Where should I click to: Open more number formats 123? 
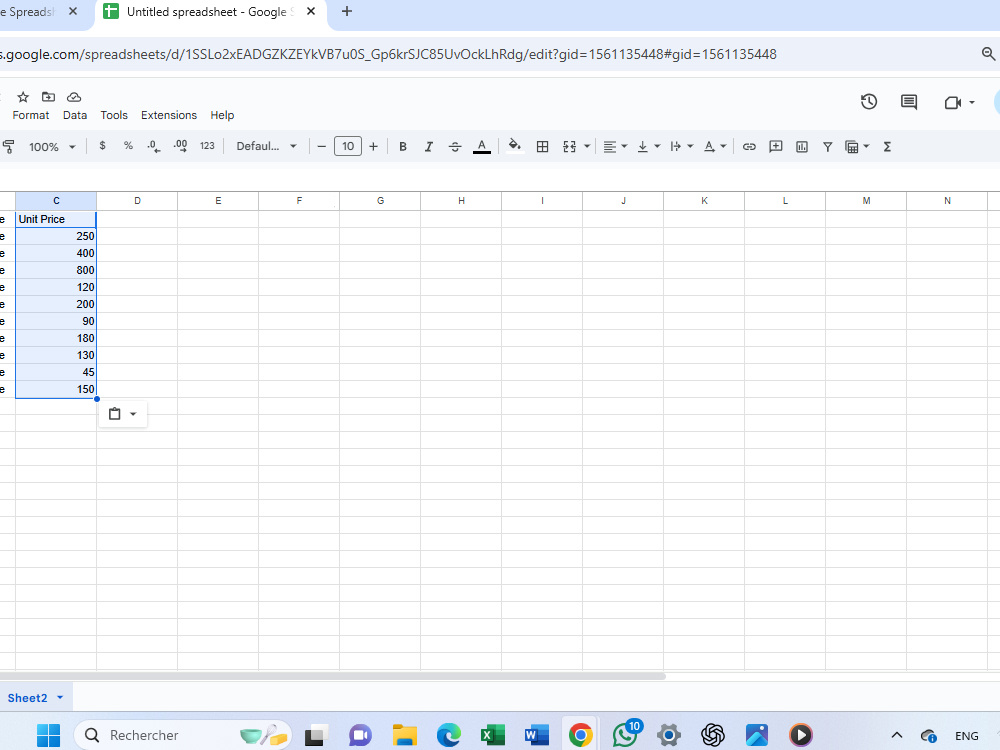click(207, 146)
